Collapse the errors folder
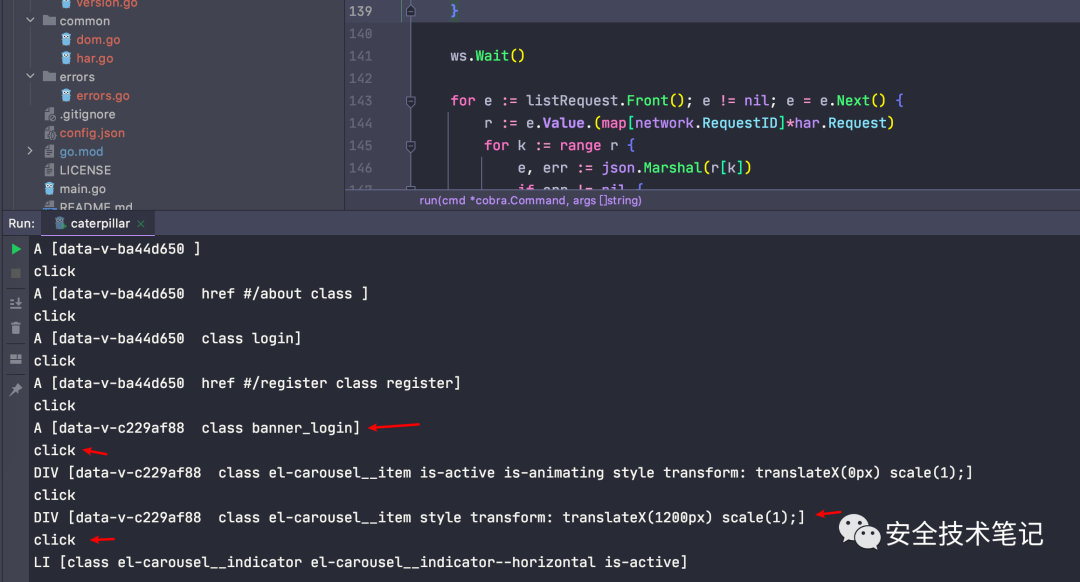Image resolution: width=1080 pixels, height=582 pixels. (30, 76)
